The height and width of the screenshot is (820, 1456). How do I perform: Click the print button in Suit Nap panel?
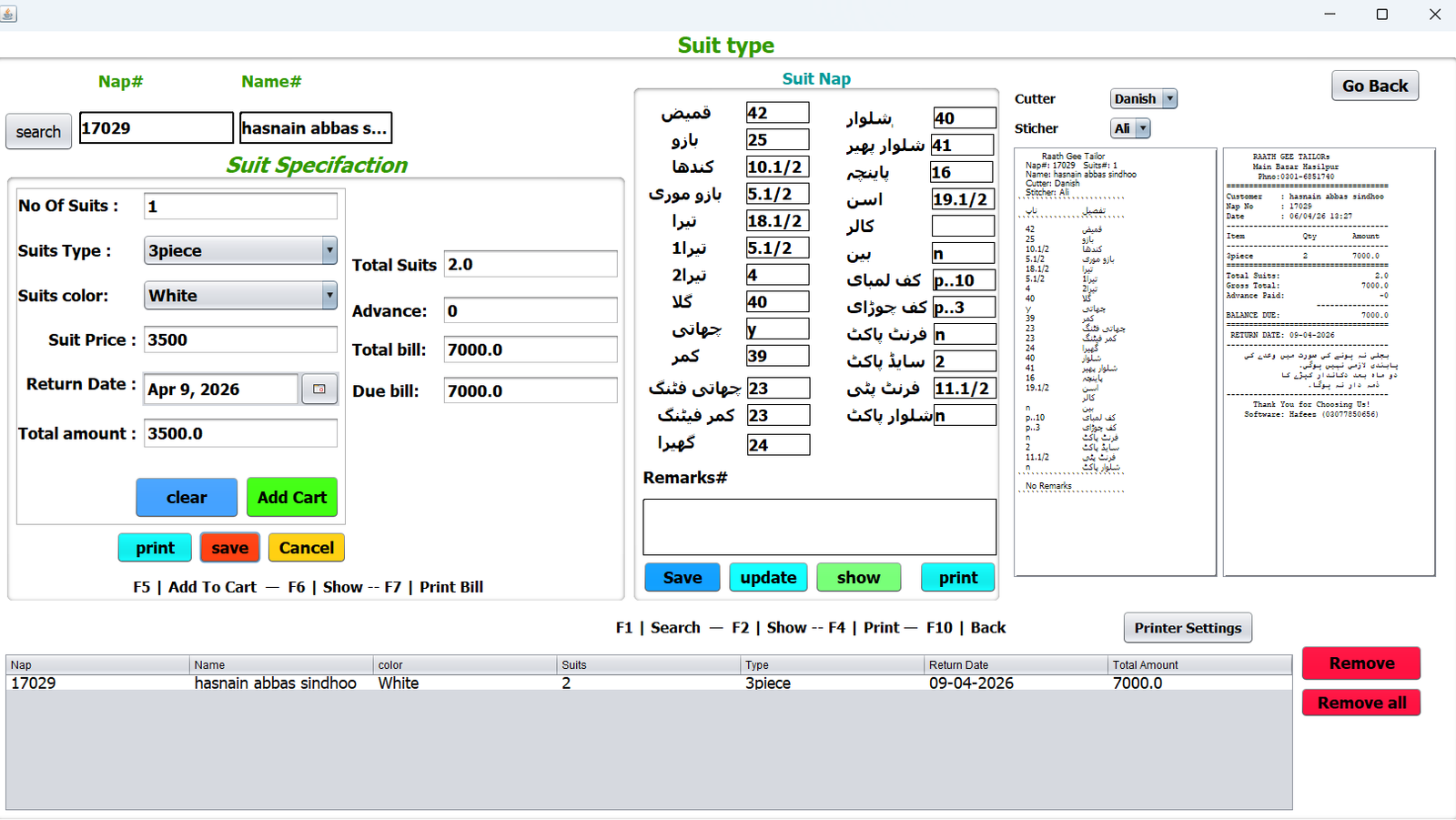(x=958, y=577)
